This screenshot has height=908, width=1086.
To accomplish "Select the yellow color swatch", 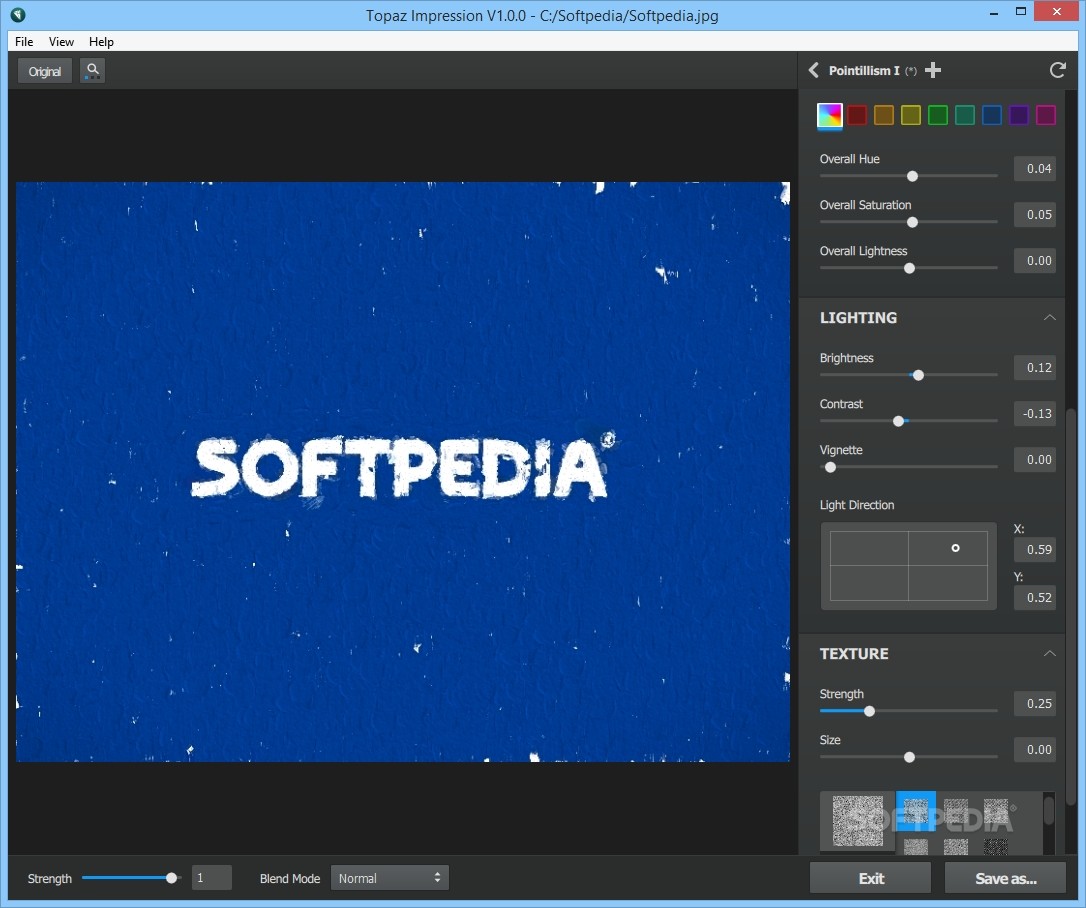I will (x=911, y=115).
